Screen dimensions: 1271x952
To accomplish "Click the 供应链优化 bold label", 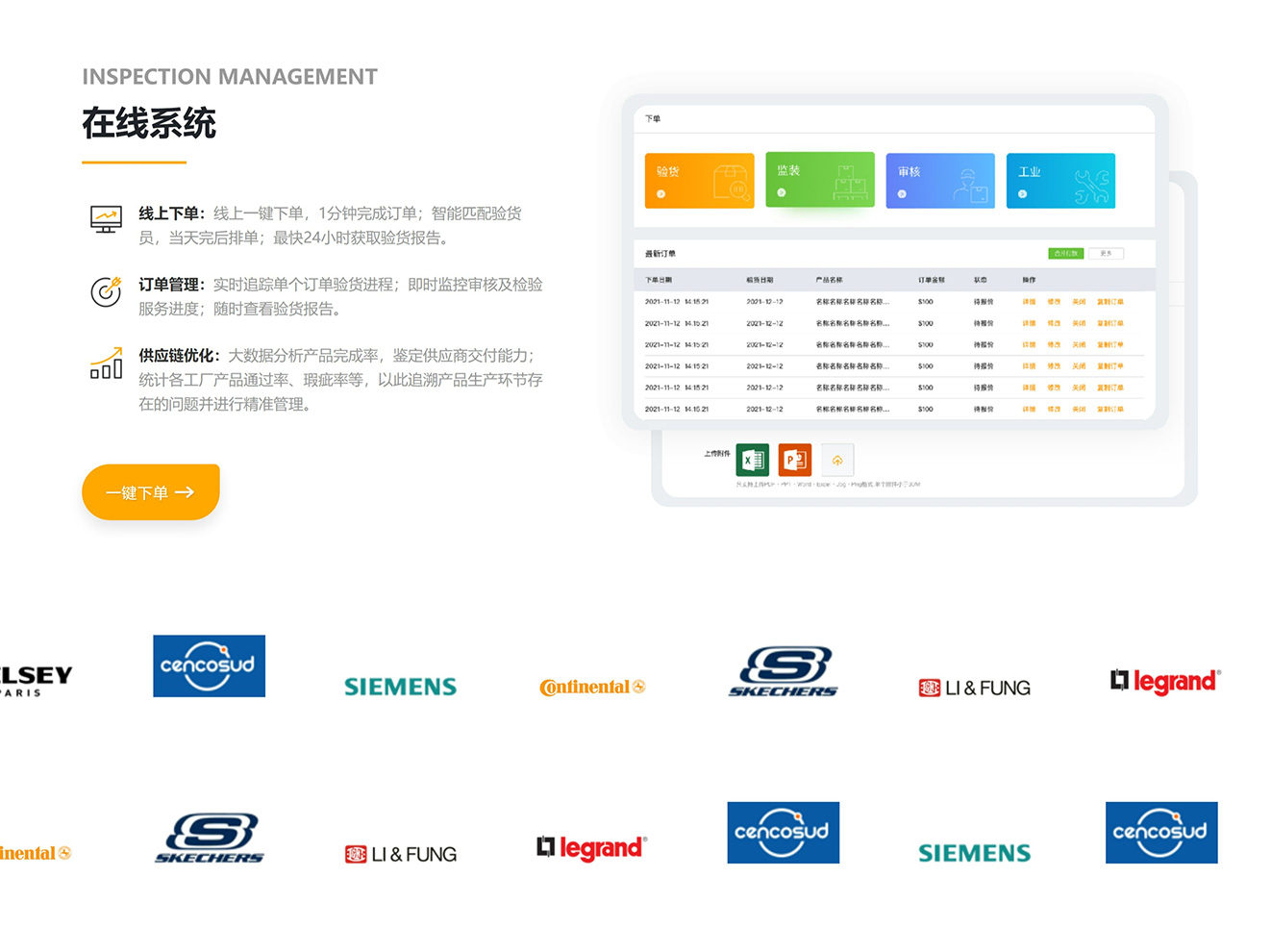I will pyautogui.click(x=180, y=356).
